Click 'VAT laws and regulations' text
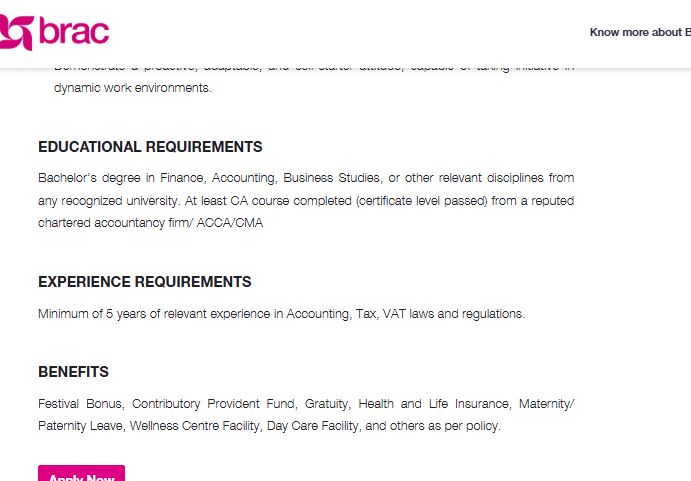 coord(453,314)
